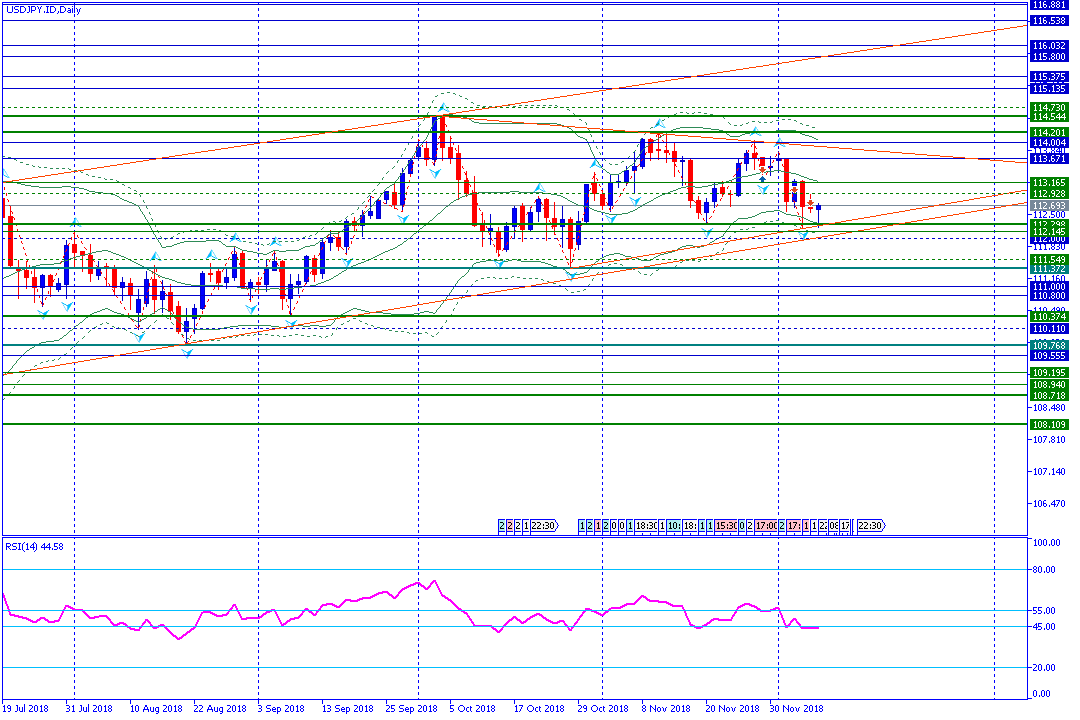Screen dimensions: 1080x720
Task: Click the green 108.940 level label
Action: click(1048, 384)
